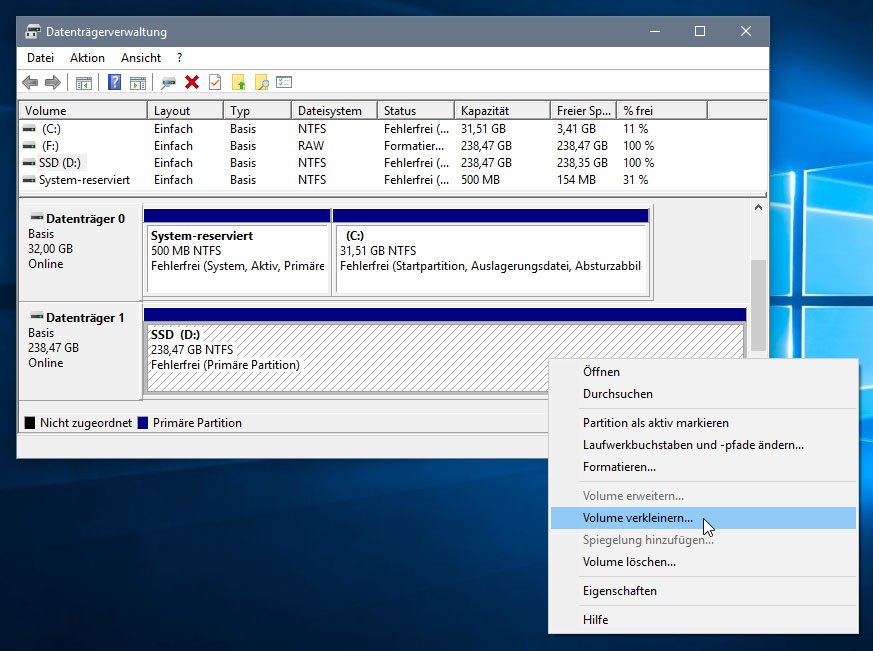Click the 11 % free cell
This screenshot has width=873, height=651.
(x=635, y=129)
